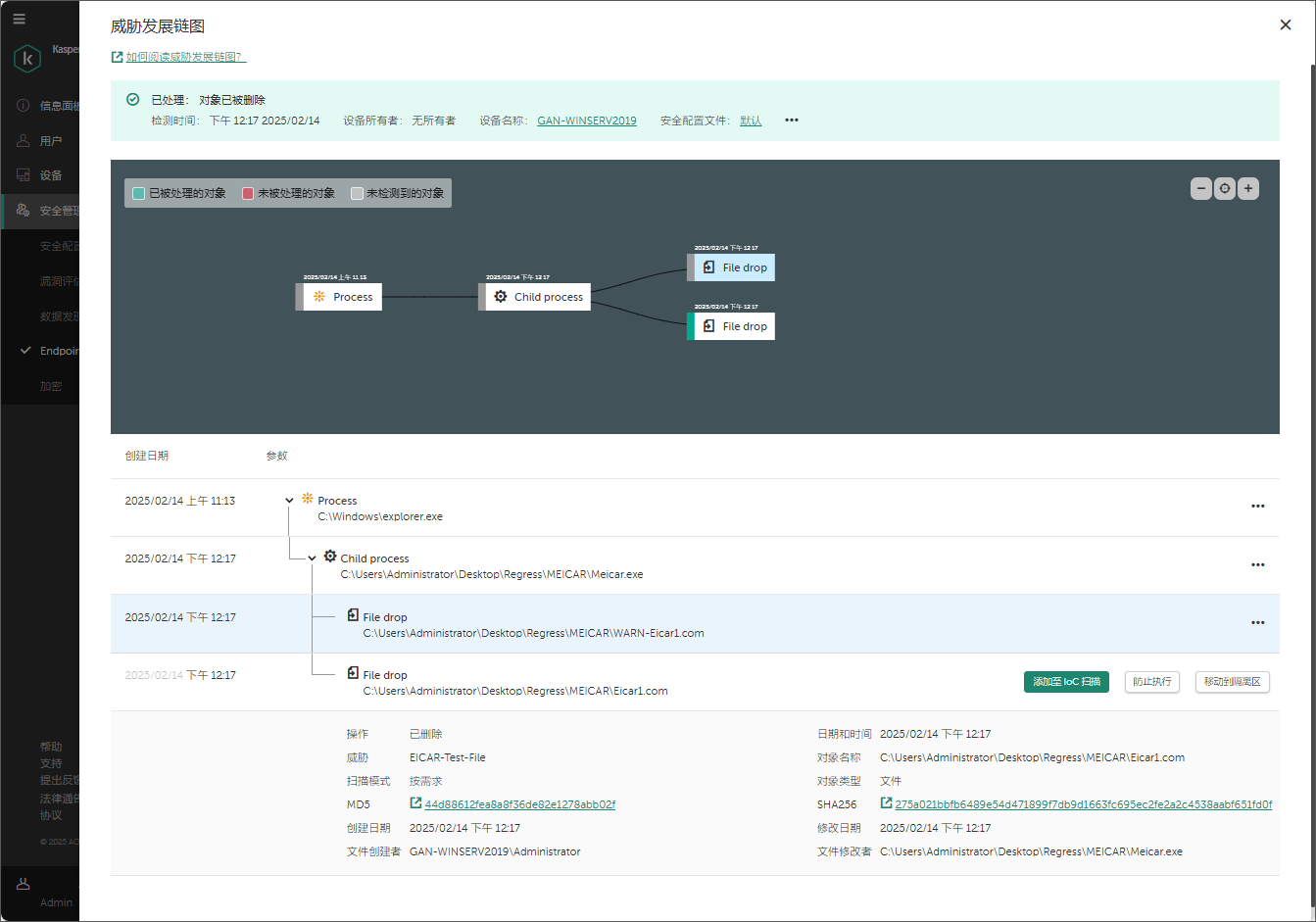This screenshot has width=1316, height=922.
Task: Open SHA256 hash external link icon
Action: [886, 803]
